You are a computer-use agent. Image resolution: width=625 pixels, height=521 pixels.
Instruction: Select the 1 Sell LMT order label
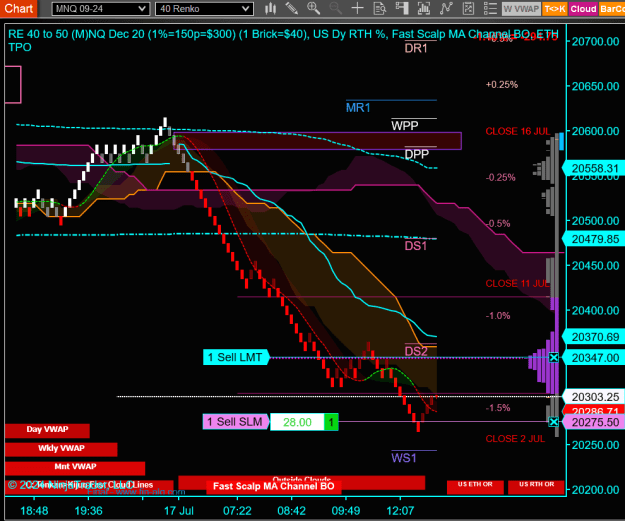(236, 358)
